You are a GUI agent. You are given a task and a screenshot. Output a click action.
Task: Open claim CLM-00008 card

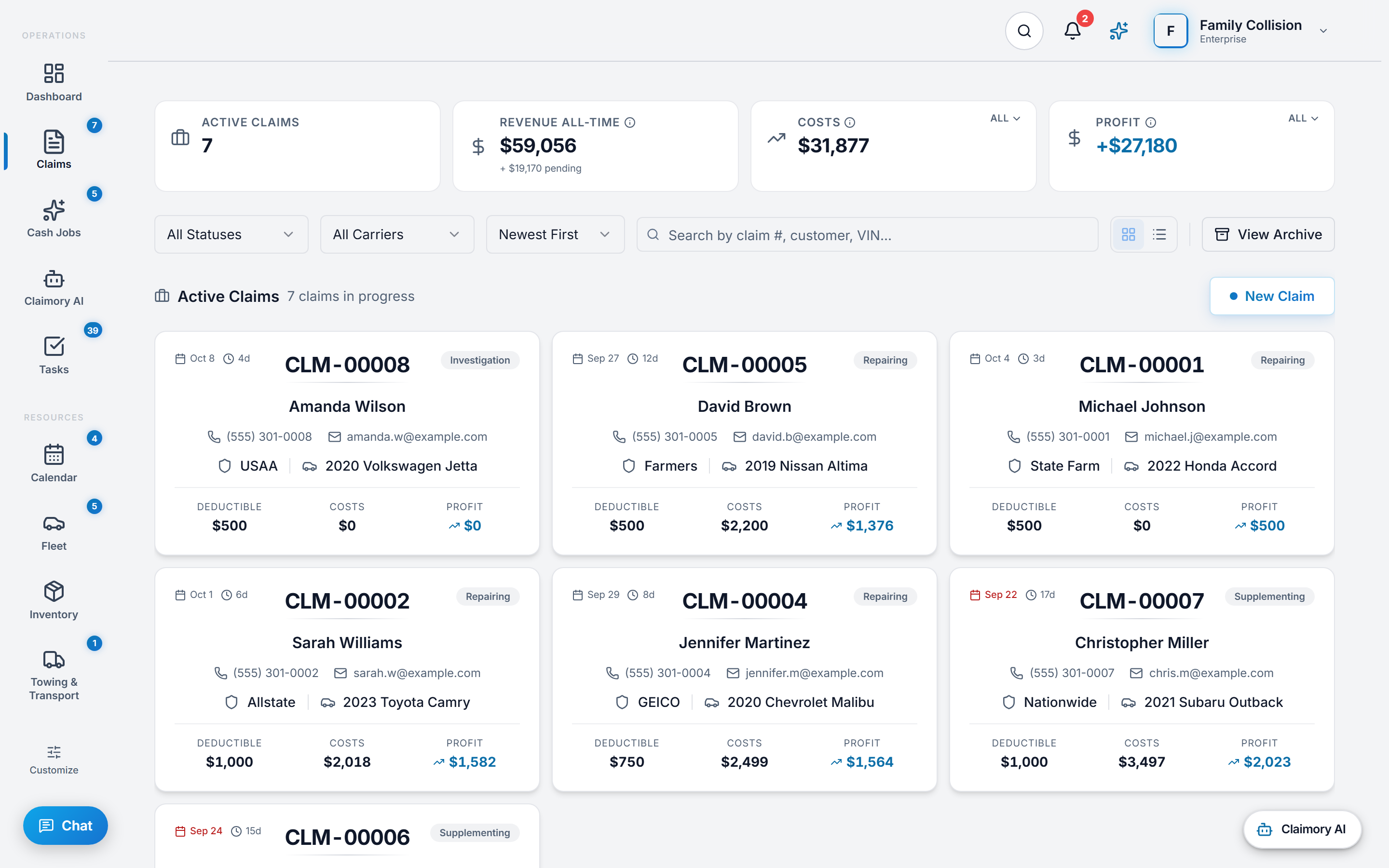tap(347, 443)
